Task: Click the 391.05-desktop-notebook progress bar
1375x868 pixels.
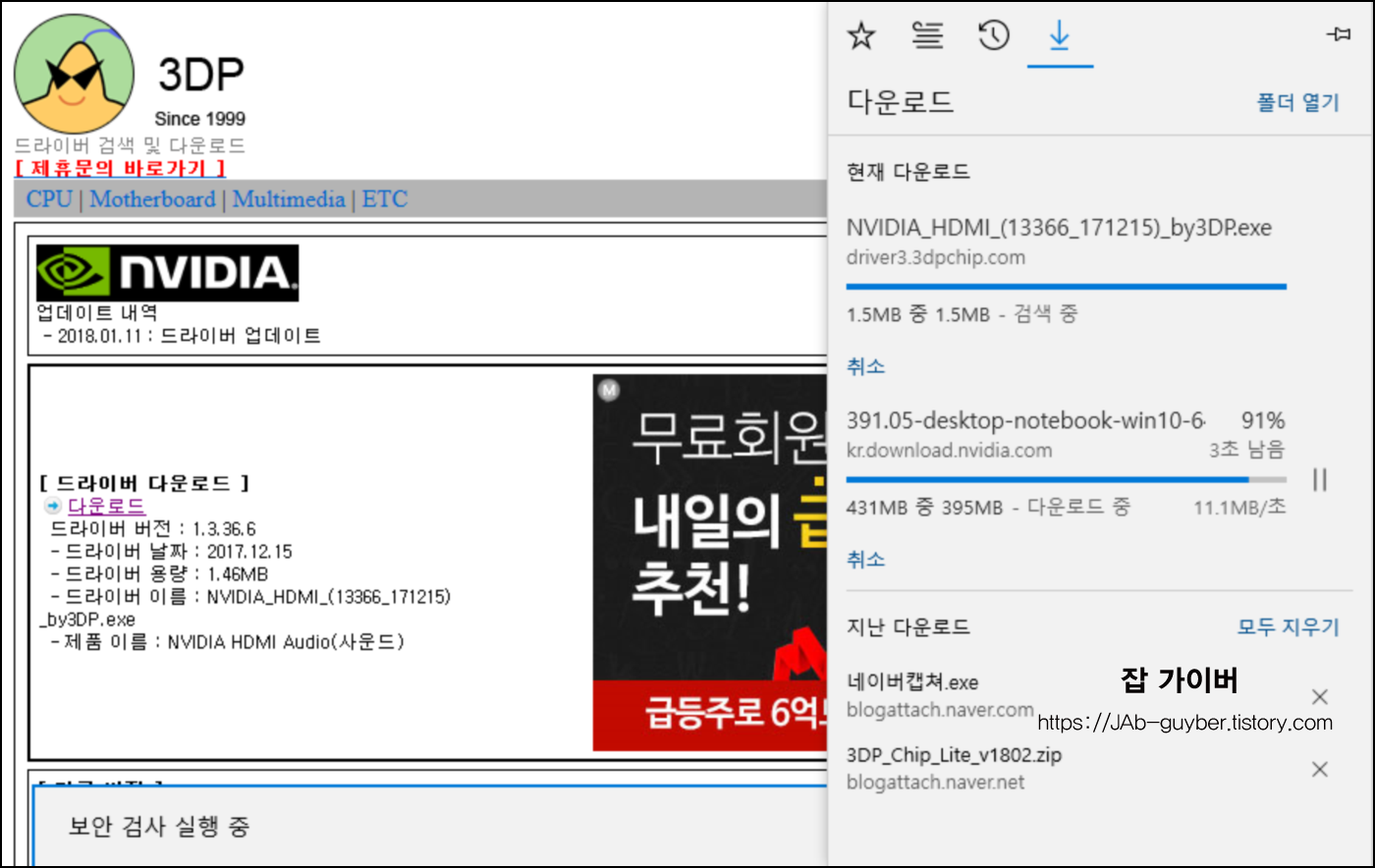Action: [x=1066, y=479]
